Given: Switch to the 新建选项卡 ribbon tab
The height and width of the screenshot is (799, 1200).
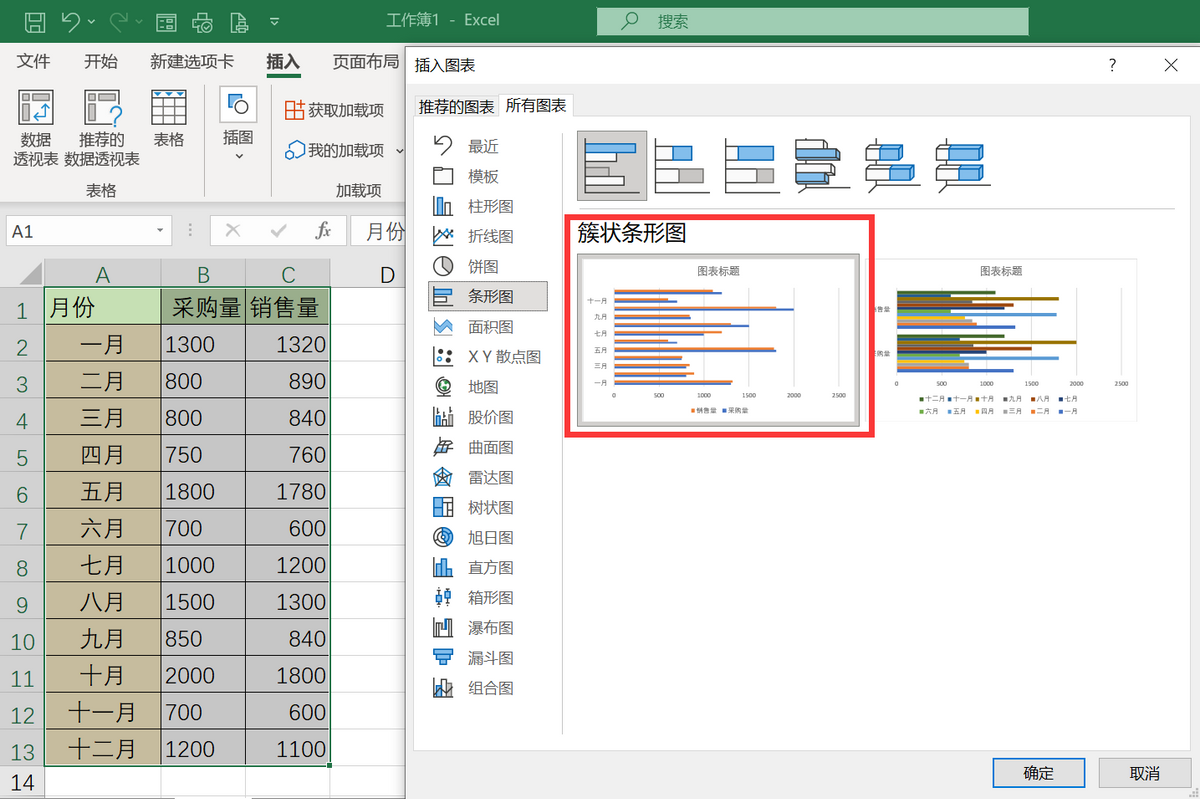Looking at the screenshot, I should pyautogui.click(x=192, y=62).
